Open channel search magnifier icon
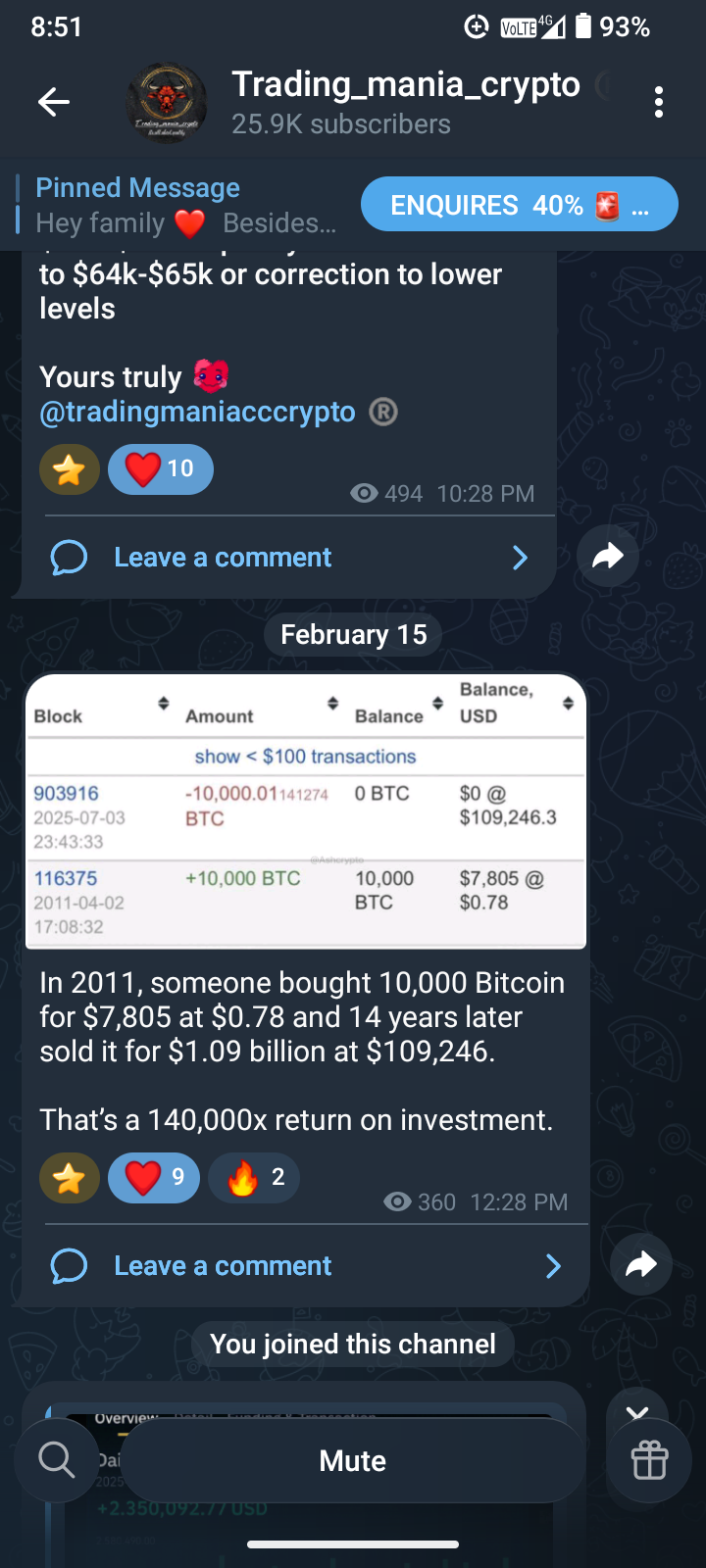 tap(57, 1460)
